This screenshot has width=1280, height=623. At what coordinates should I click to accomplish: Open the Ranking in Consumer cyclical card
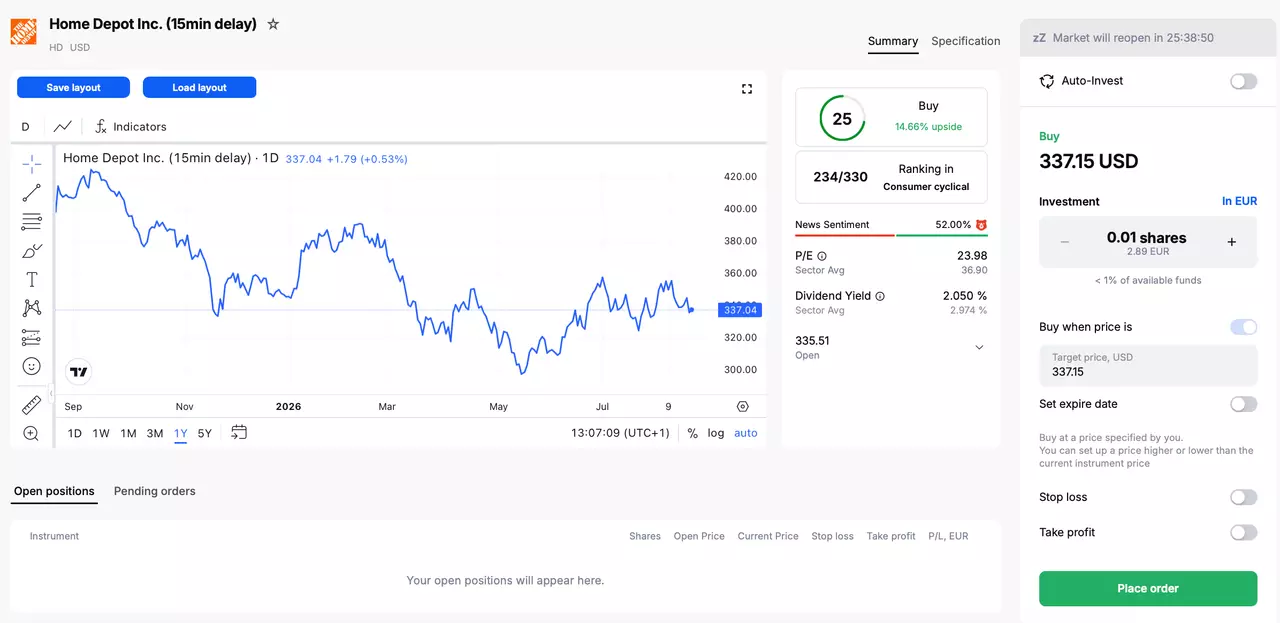coord(891,177)
